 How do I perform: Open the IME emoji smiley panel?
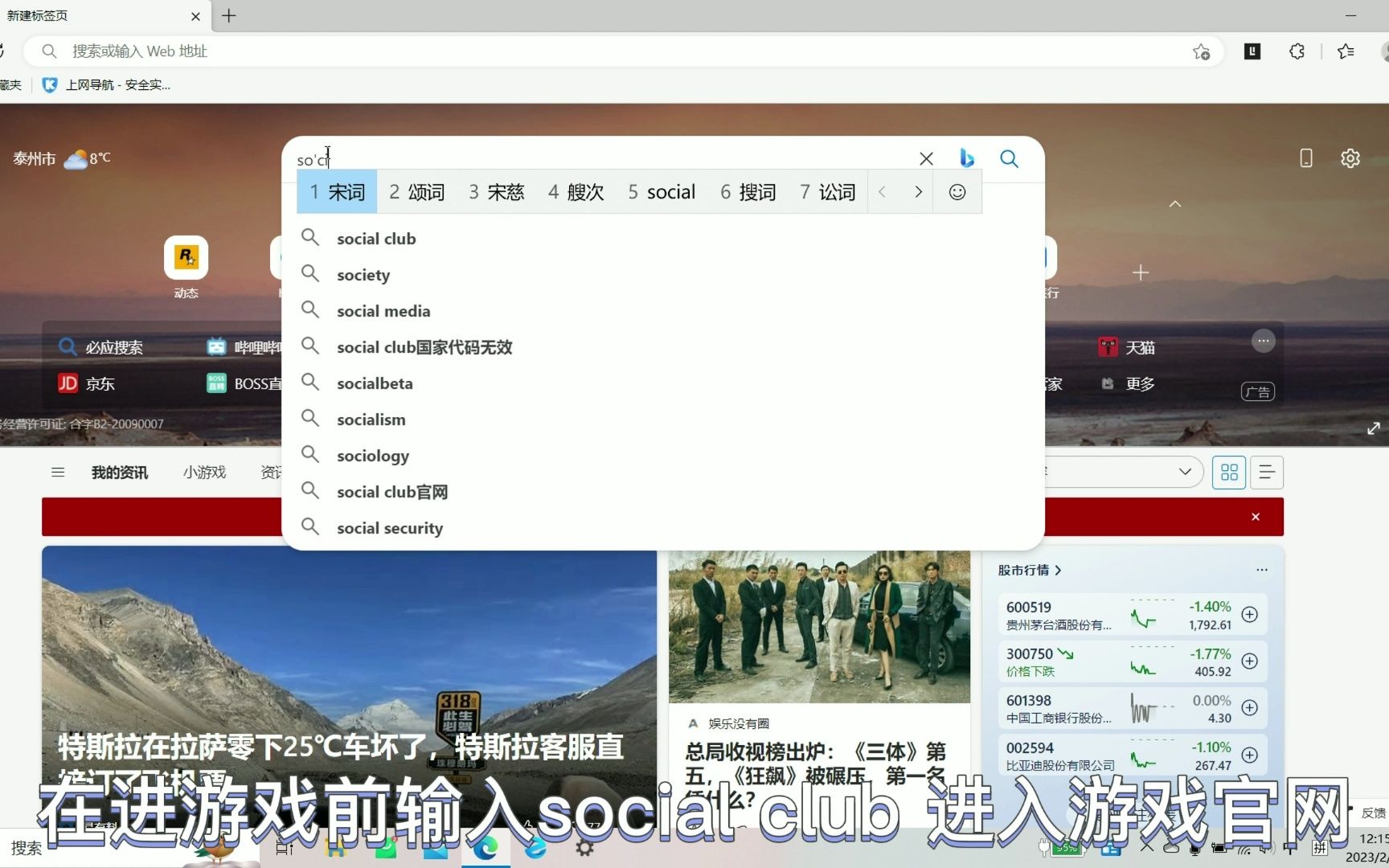pyautogui.click(x=957, y=192)
